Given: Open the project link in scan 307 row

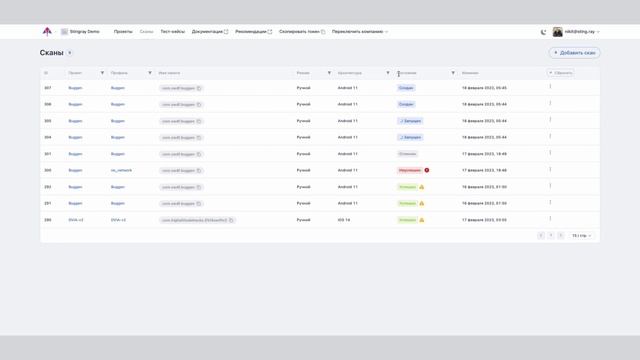Looking at the screenshot, I should 75,88.
